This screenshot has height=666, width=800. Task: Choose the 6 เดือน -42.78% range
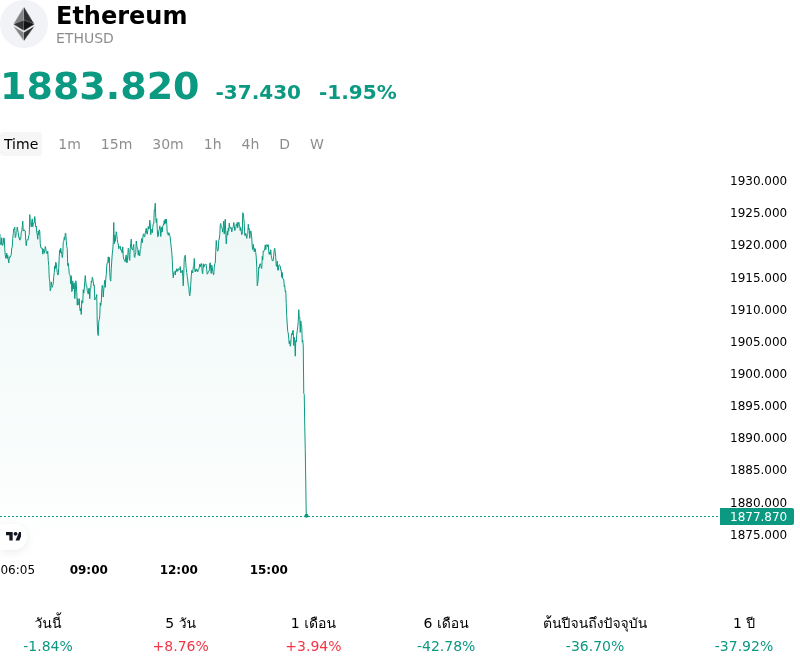coord(446,634)
